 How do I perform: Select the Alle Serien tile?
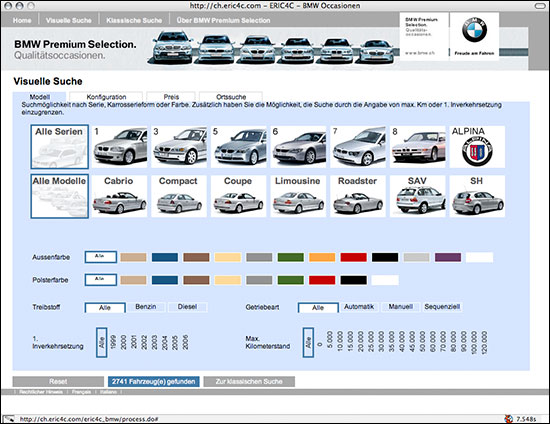[x=59, y=147]
